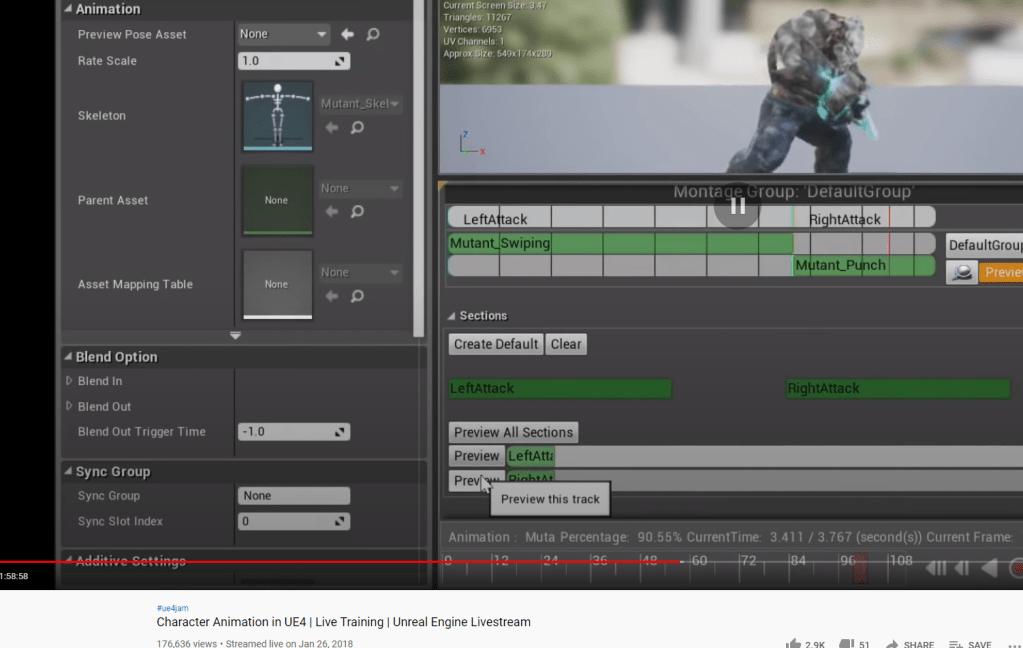The height and width of the screenshot is (648, 1023).
Task: Click the Clear sections button
Action: tap(566, 344)
